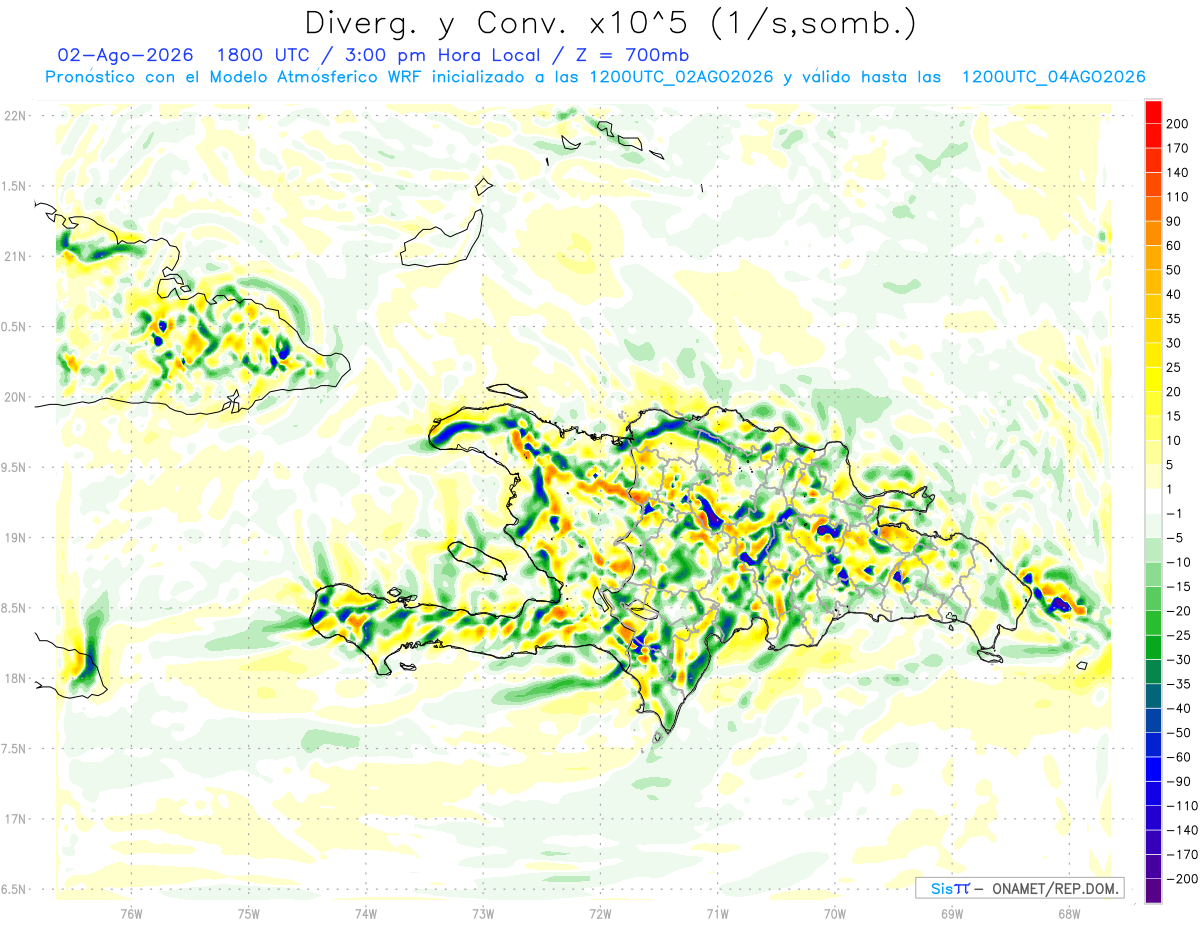Click the 'Sis' logo in the credit box

pos(942,888)
